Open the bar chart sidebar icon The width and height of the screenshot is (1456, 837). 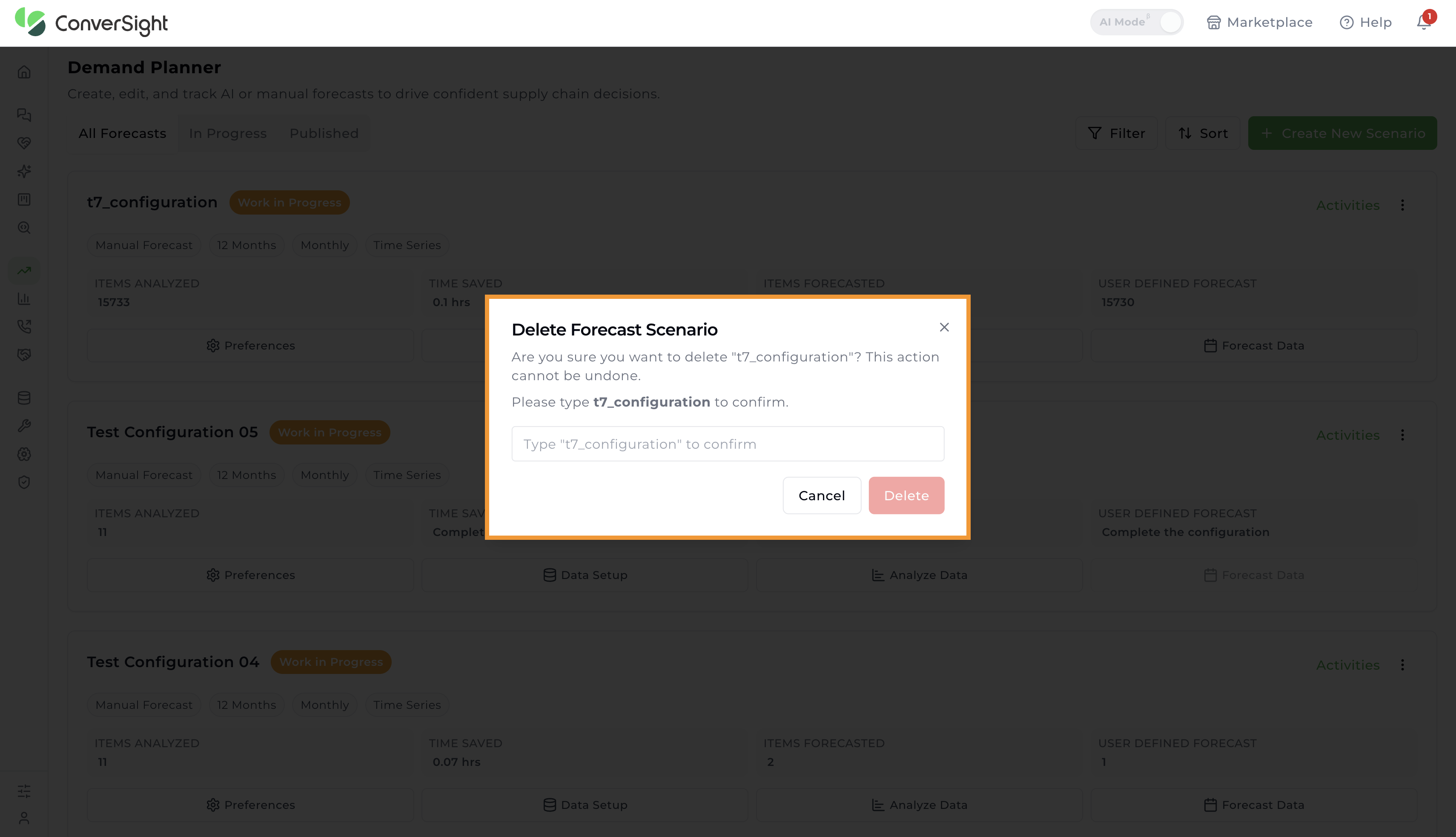point(24,298)
